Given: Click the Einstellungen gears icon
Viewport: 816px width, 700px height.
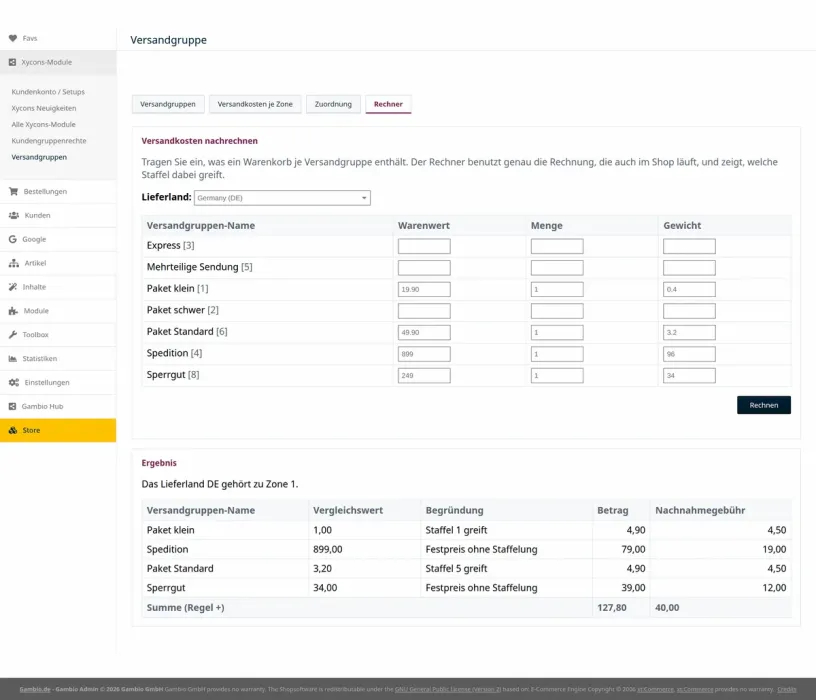Looking at the screenshot, I should click(14, 383).
